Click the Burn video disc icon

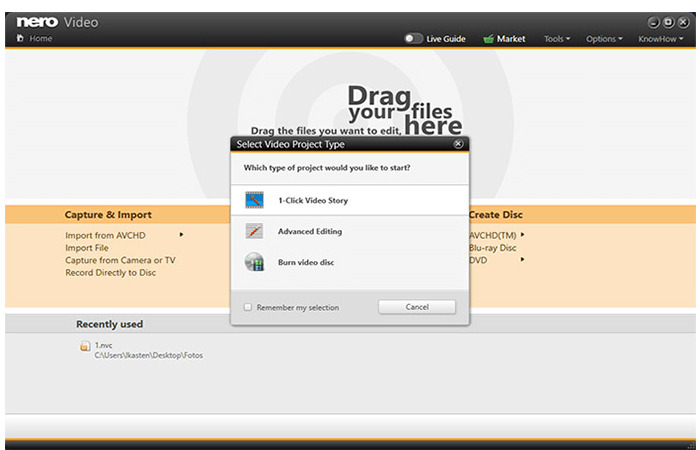pyautogui.click(x=254, y=262)
